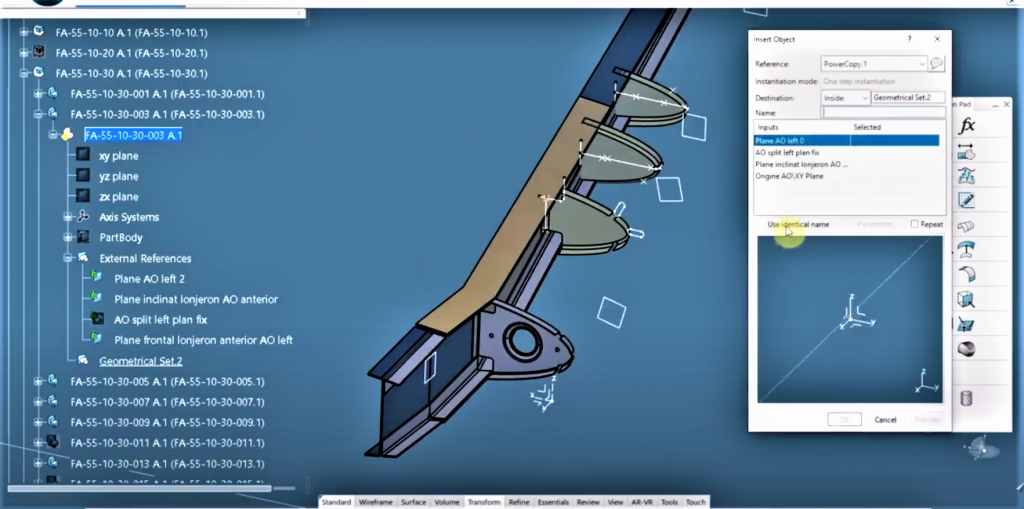Image resolution: width=1024 pixels, height=509 pixels.
Task: Click AO split left plan fix icon
Action: coord(98,320)
